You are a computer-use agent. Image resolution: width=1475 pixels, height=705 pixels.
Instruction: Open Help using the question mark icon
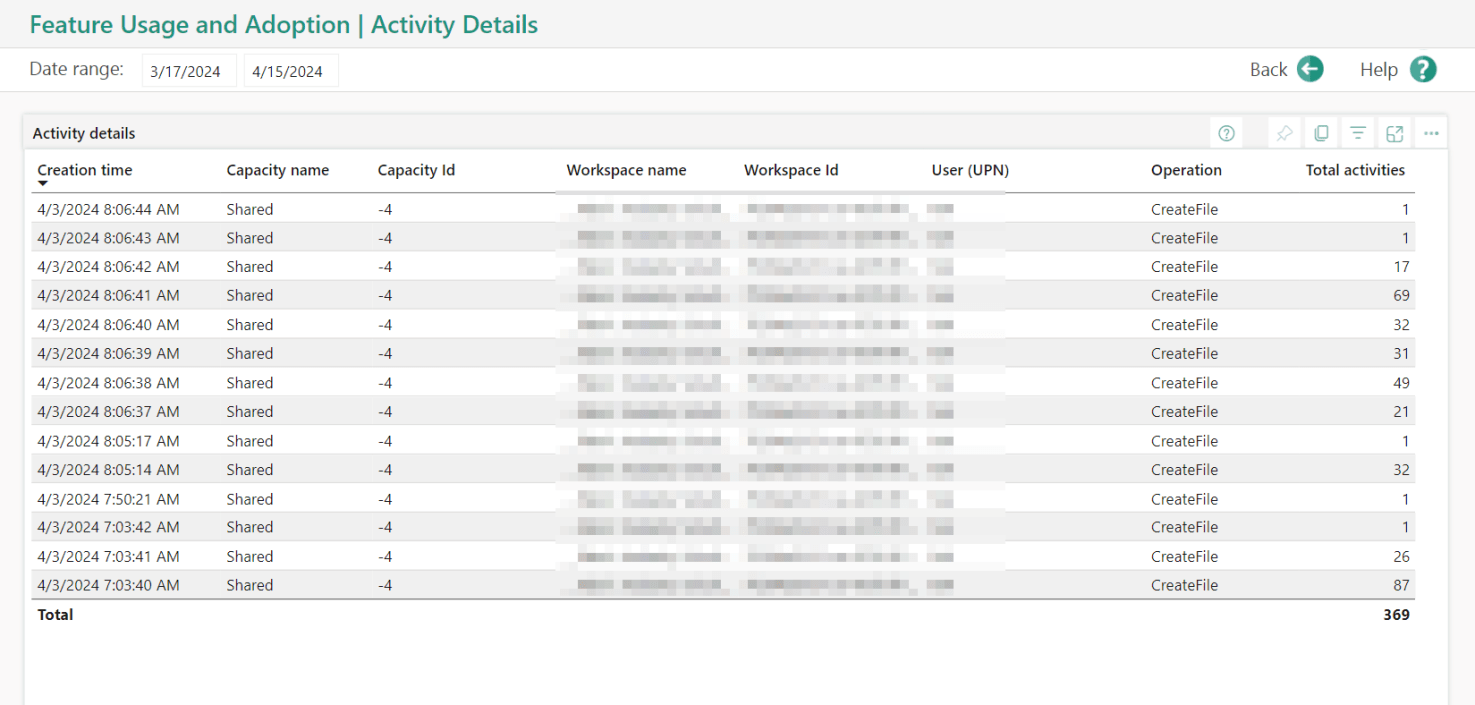[1422, 69]
